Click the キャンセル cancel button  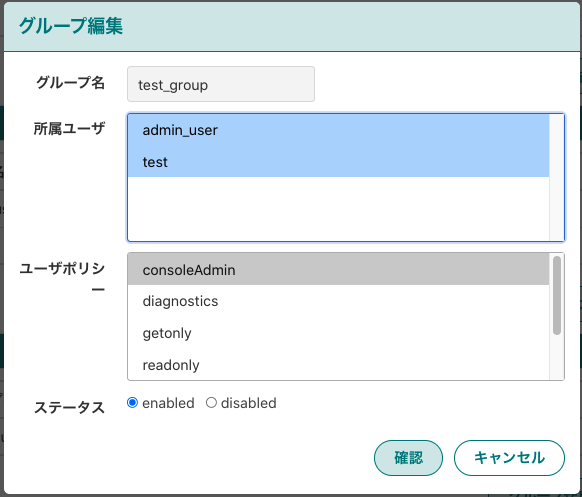509,458
